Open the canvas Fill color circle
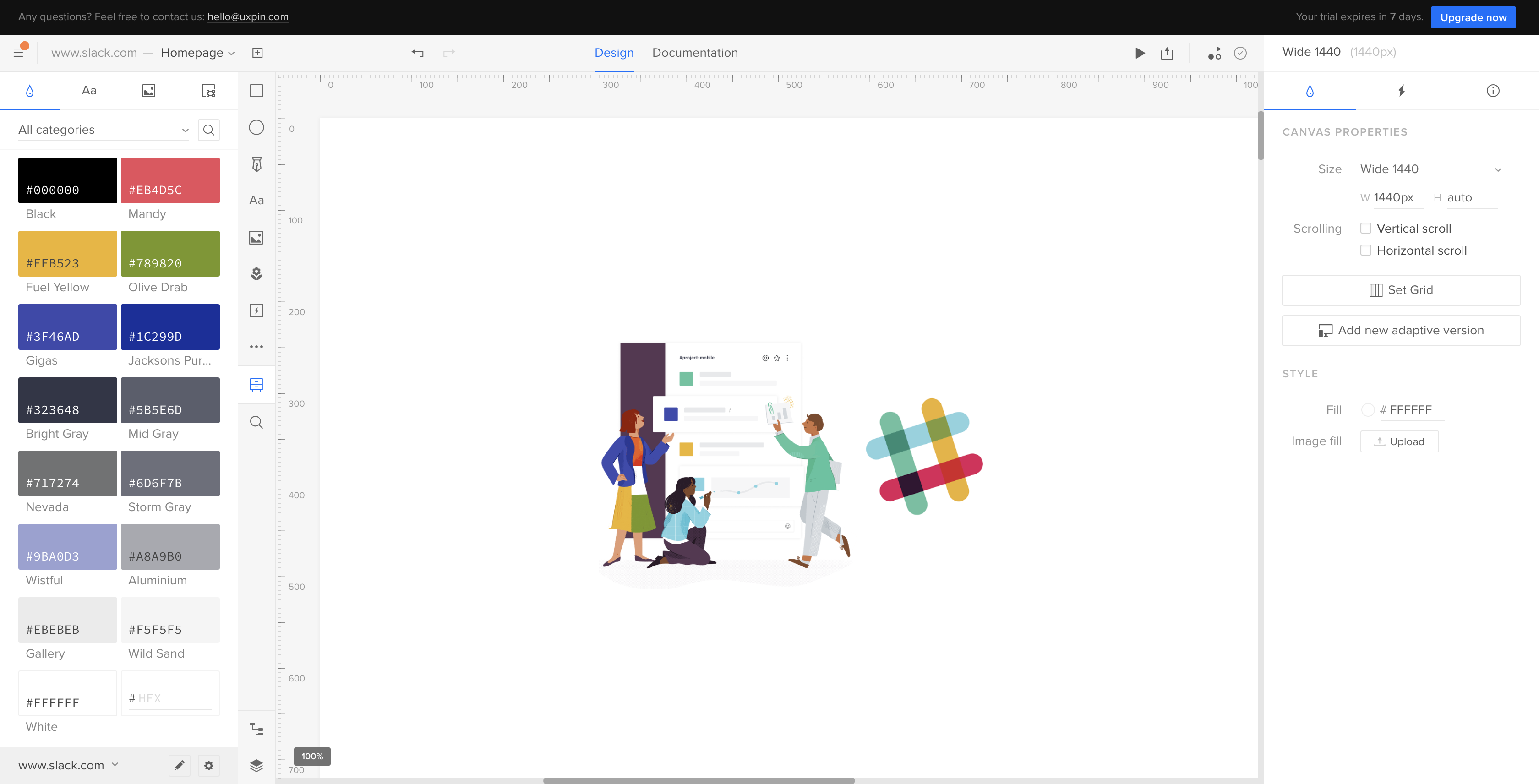Viewport: 1539px width, 784px height. pyautogui.click(x=1368, y=409)
